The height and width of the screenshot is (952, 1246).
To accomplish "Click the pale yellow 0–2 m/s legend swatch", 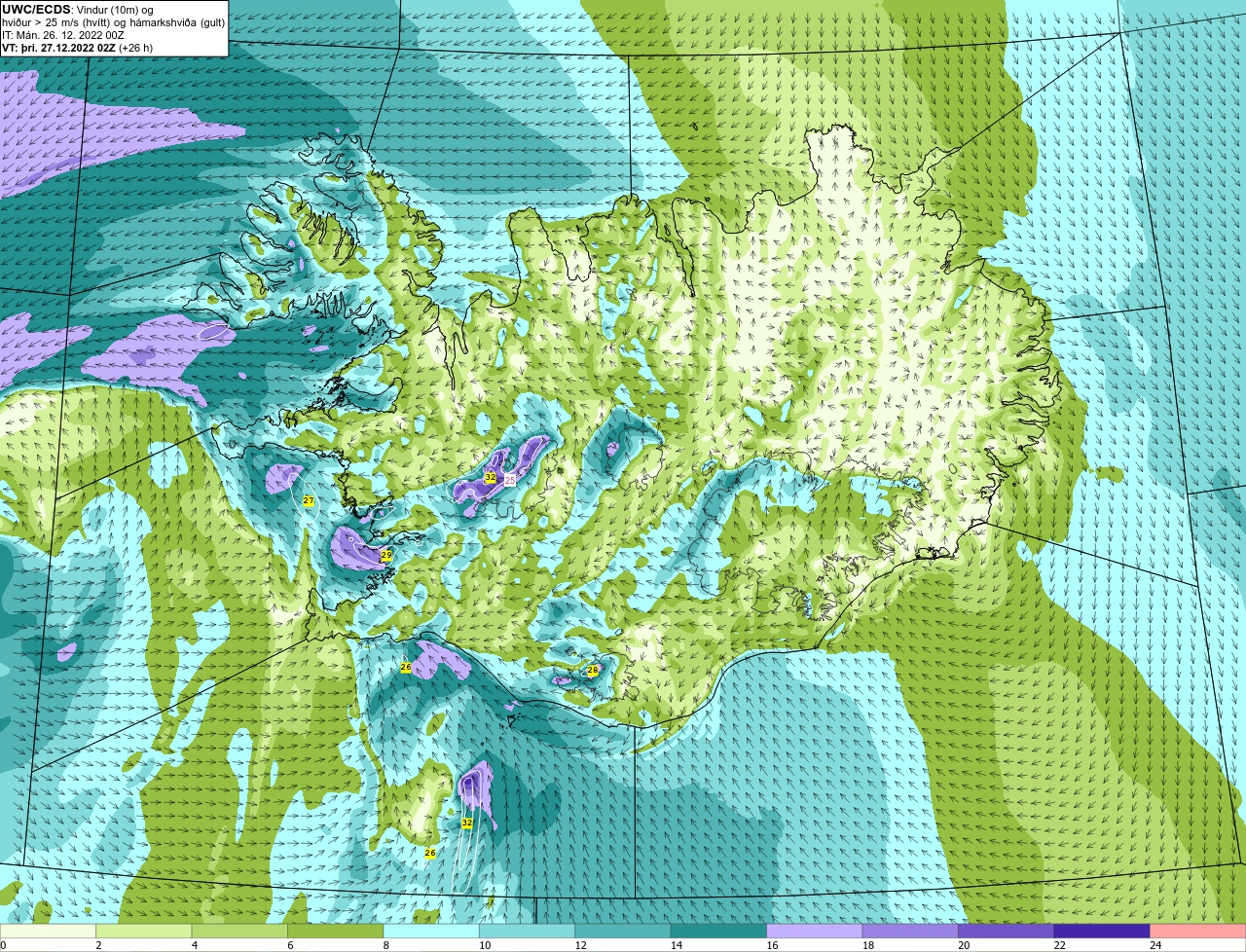I will (x=49, y=931).
